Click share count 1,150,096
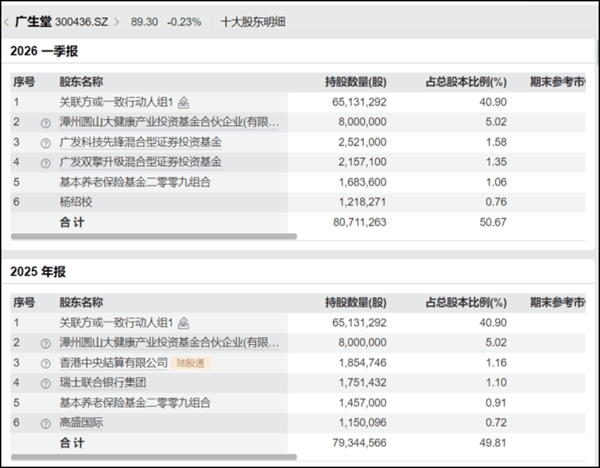This screenshot has width=600, height=468. 362,423
